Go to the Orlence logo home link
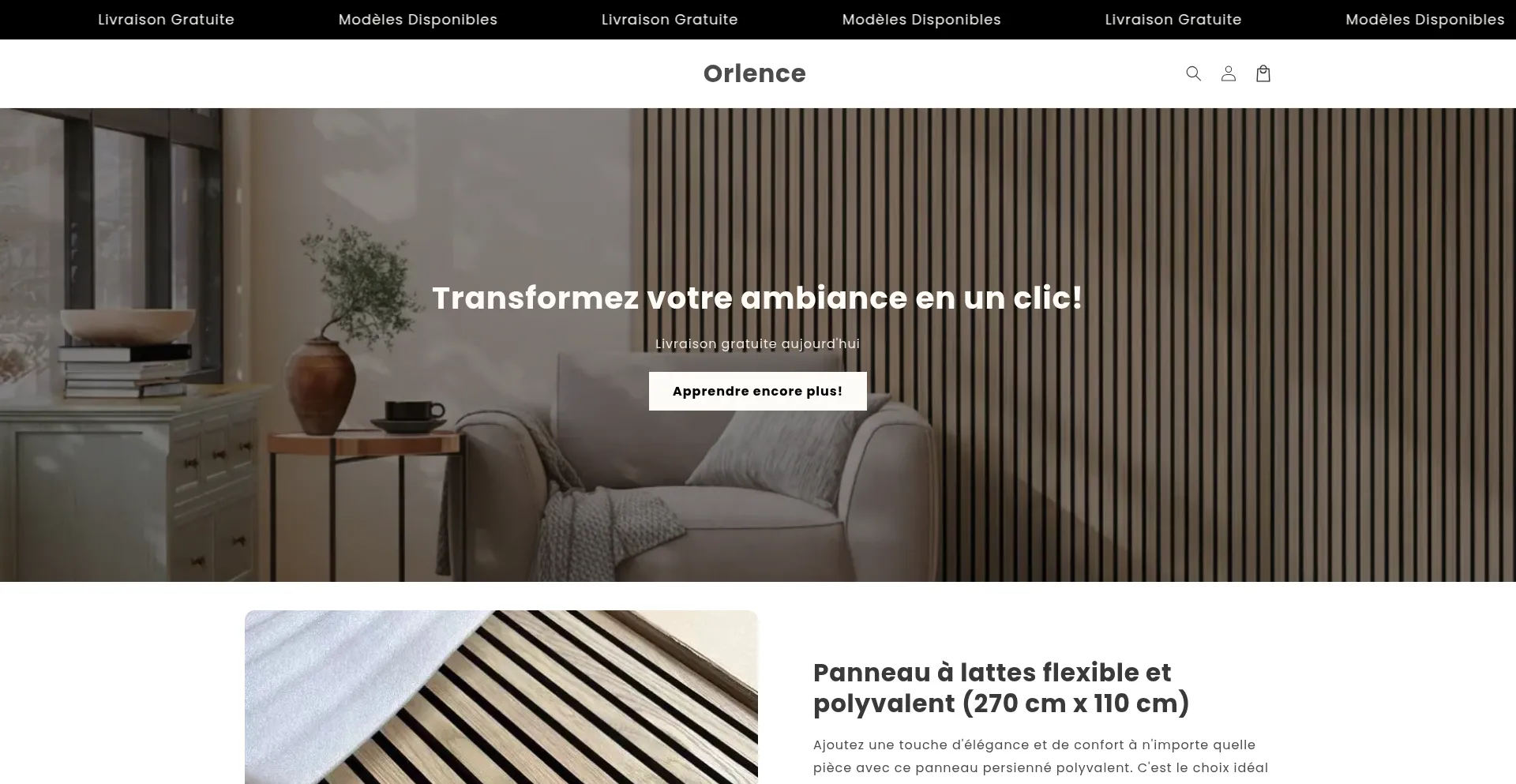The width and height of the screenshot is (1516, 784). tap(754, 73)
